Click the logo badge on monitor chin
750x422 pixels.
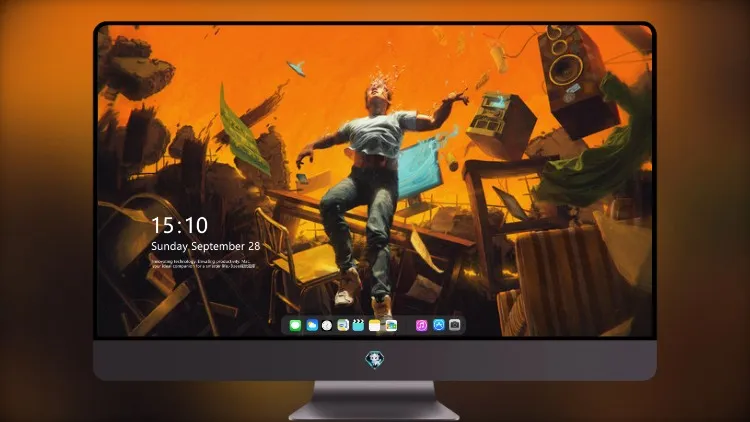[375, 360]
